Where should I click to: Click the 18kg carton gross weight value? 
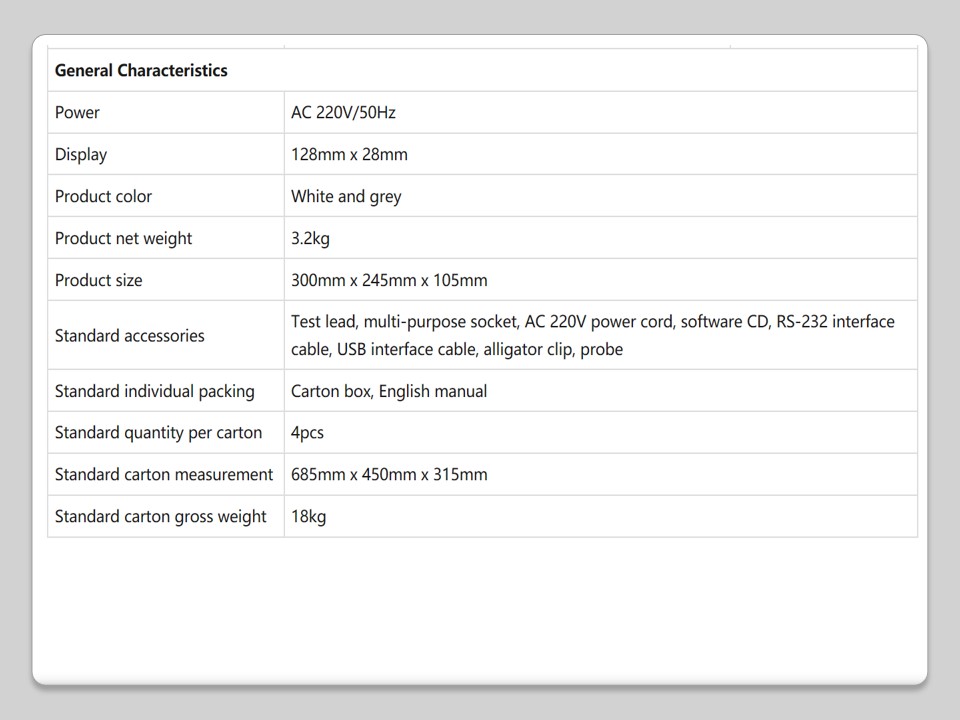click(x=308, y=516)
